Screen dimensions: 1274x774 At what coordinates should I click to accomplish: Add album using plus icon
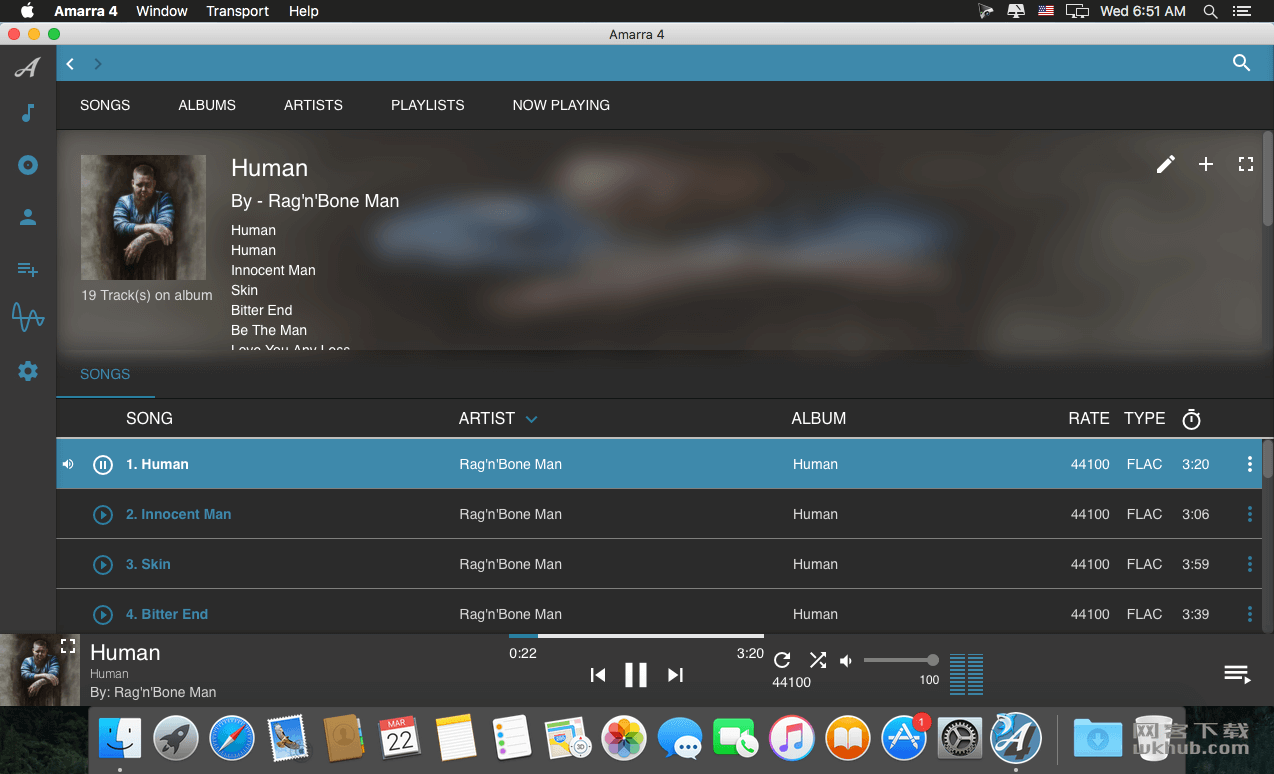click(x=1206, y=164)
